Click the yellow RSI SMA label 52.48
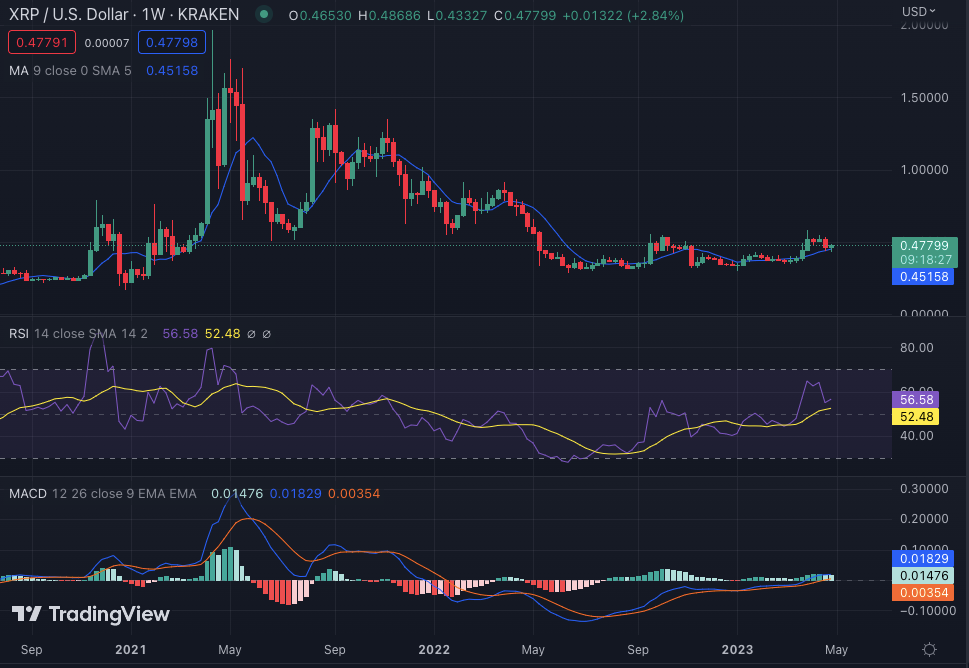 [x=916, y=417]
